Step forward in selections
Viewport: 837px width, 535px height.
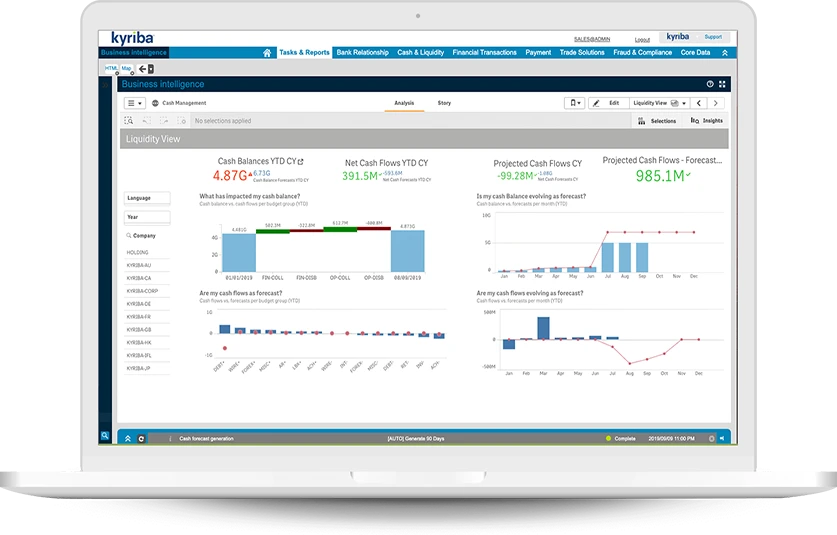164,121
